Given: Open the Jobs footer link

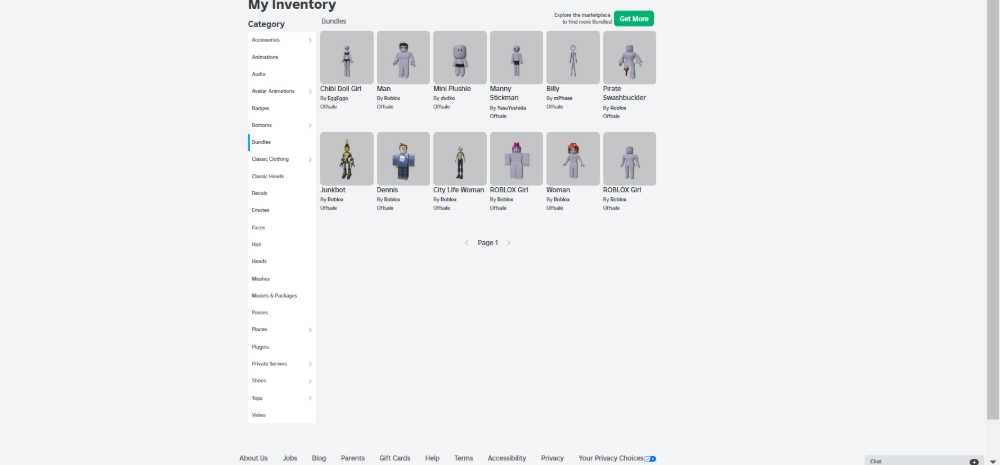Looking at the screenshot, I should tap(290, 459).
